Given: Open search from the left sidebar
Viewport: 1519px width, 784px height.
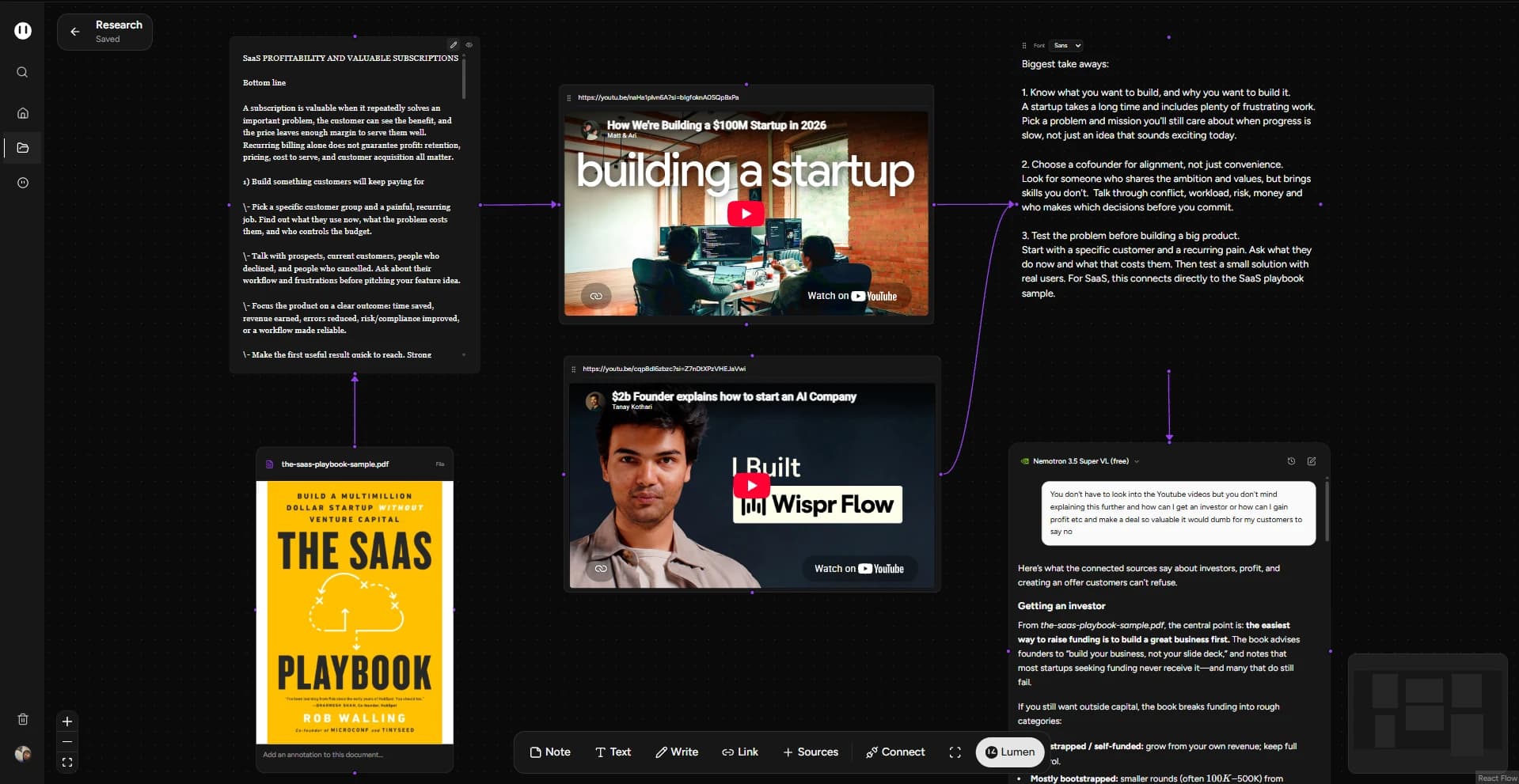Looking at the screenshot, I should 22,72.
